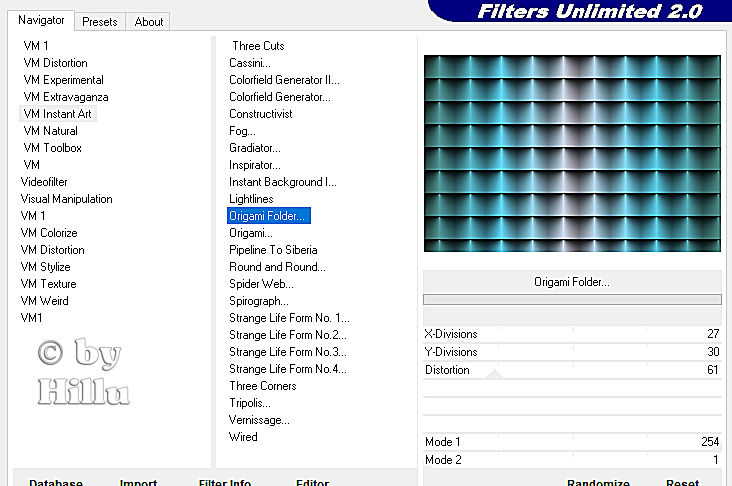Pick the Constructivist filter
This screenshot has height=486, width=732.
[260, 114]
